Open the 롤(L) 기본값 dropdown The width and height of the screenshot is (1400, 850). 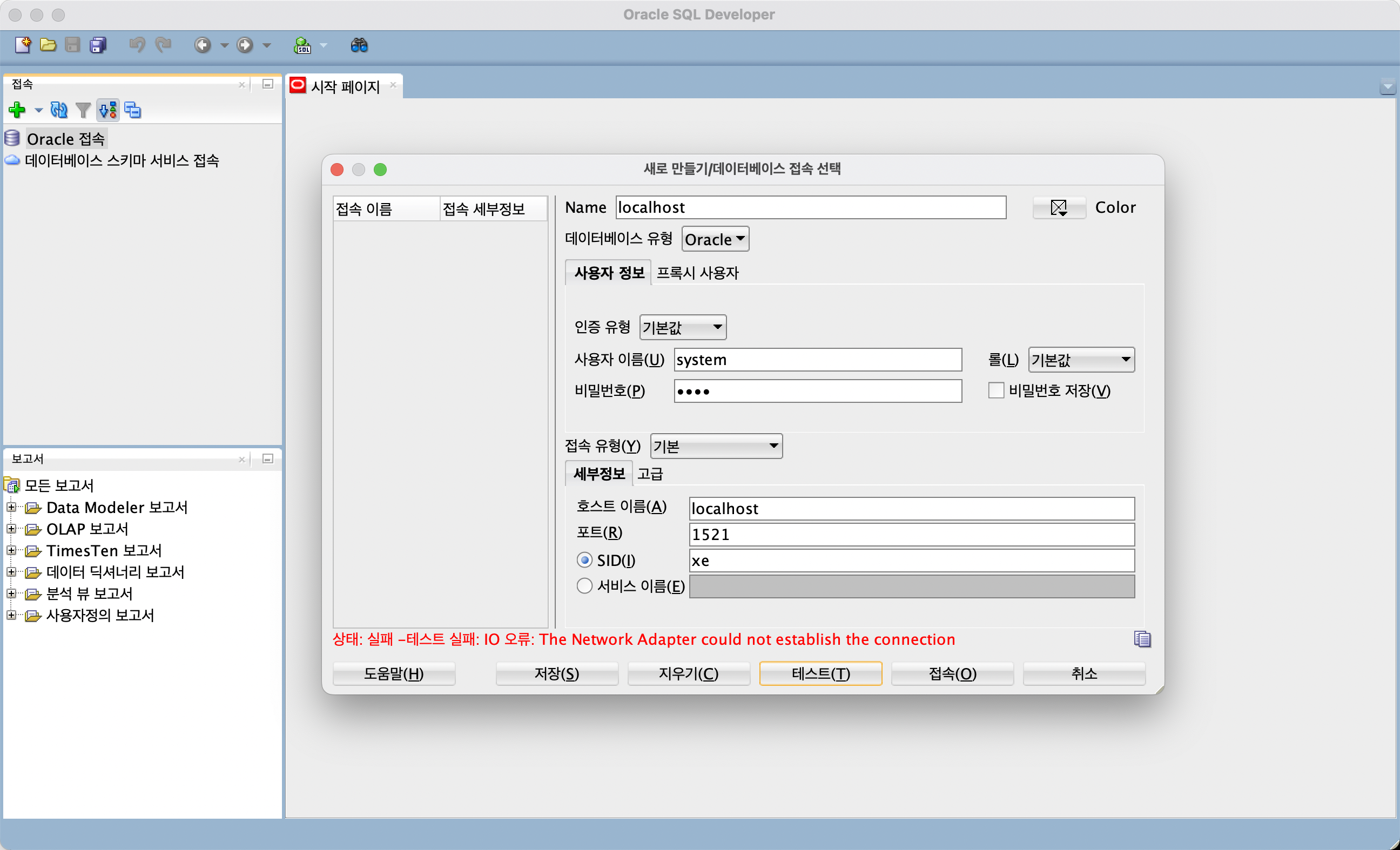coord(1082,360)
